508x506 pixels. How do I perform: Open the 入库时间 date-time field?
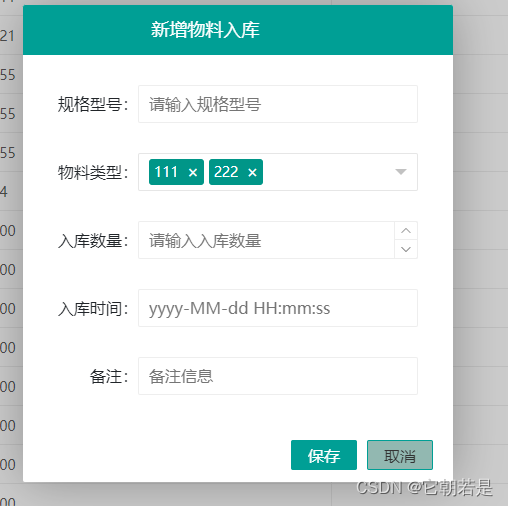pos(278,308)
